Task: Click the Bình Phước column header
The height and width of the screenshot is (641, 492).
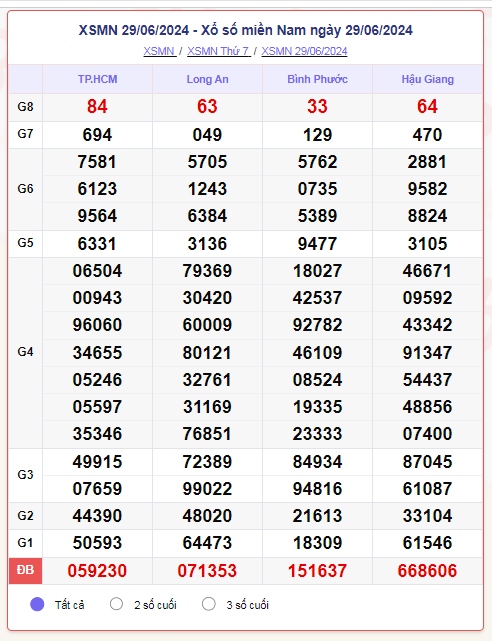Action: click(318, 79)
